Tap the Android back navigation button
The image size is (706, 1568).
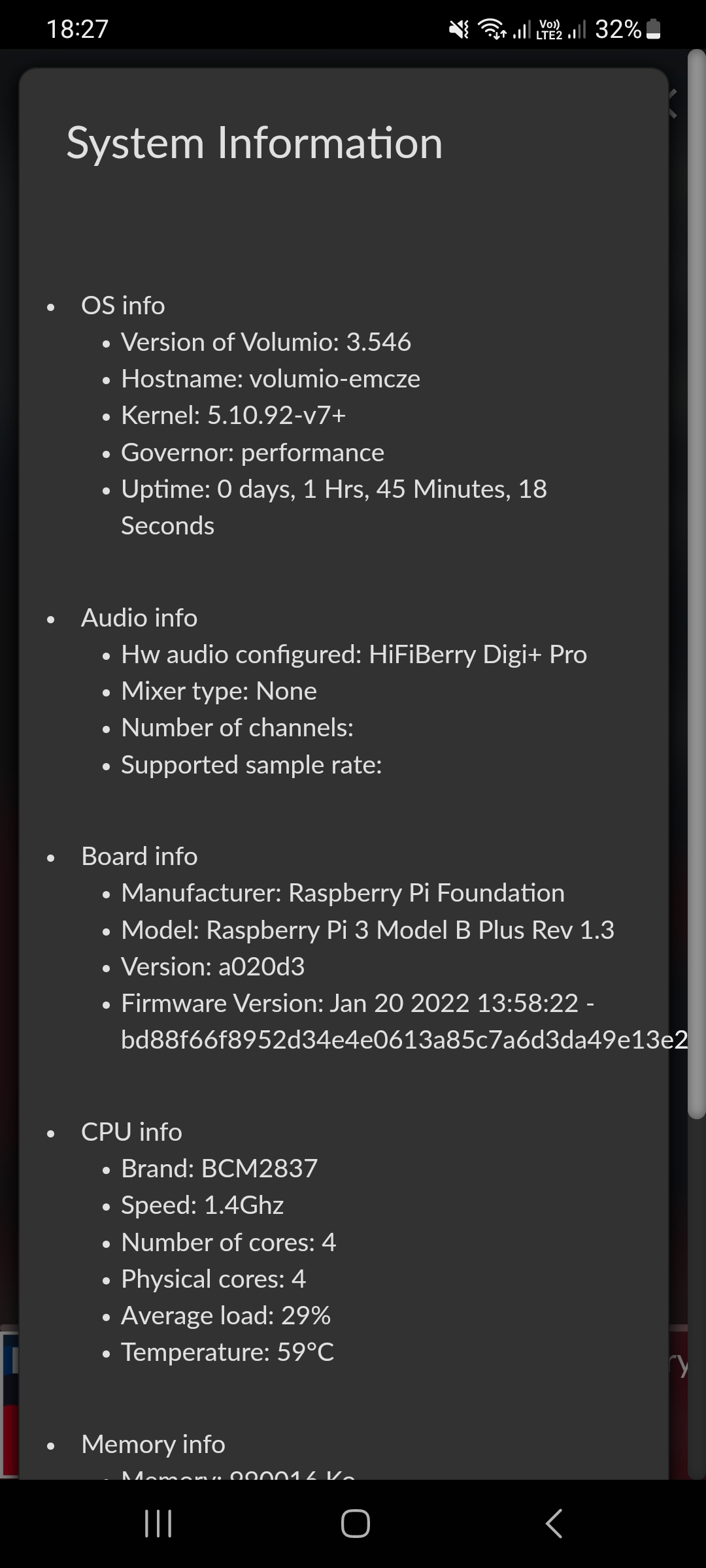pos(553,1523)
